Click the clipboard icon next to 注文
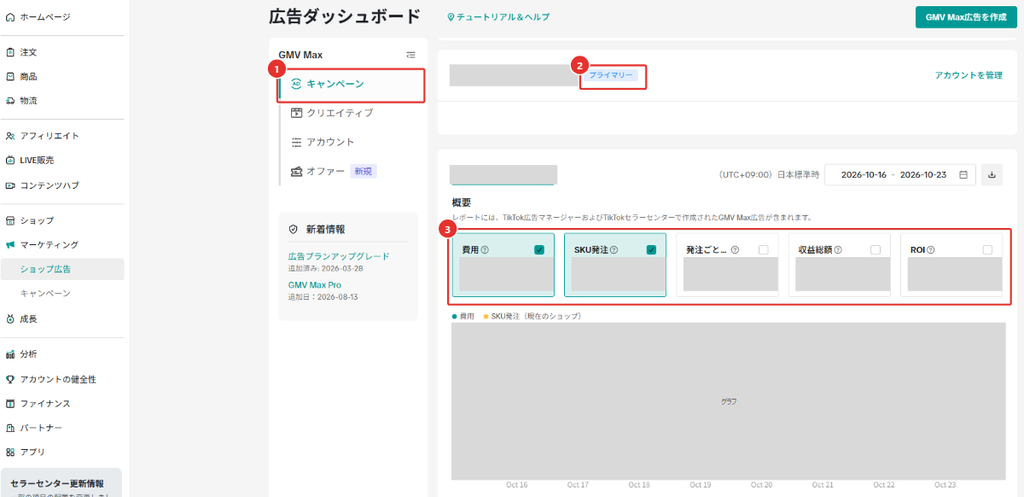The height and width of the screenshot is (497, 1024). click(x=10, y=52)
